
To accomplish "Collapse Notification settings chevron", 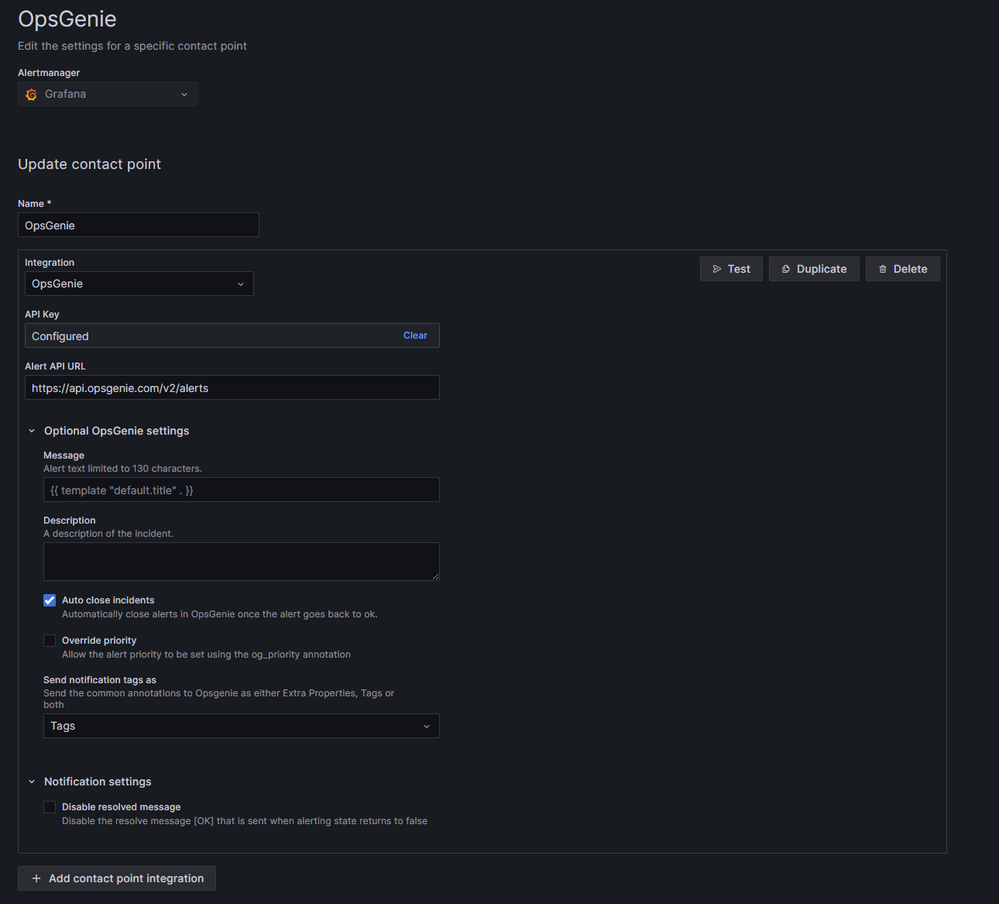I will coord(32,781).
